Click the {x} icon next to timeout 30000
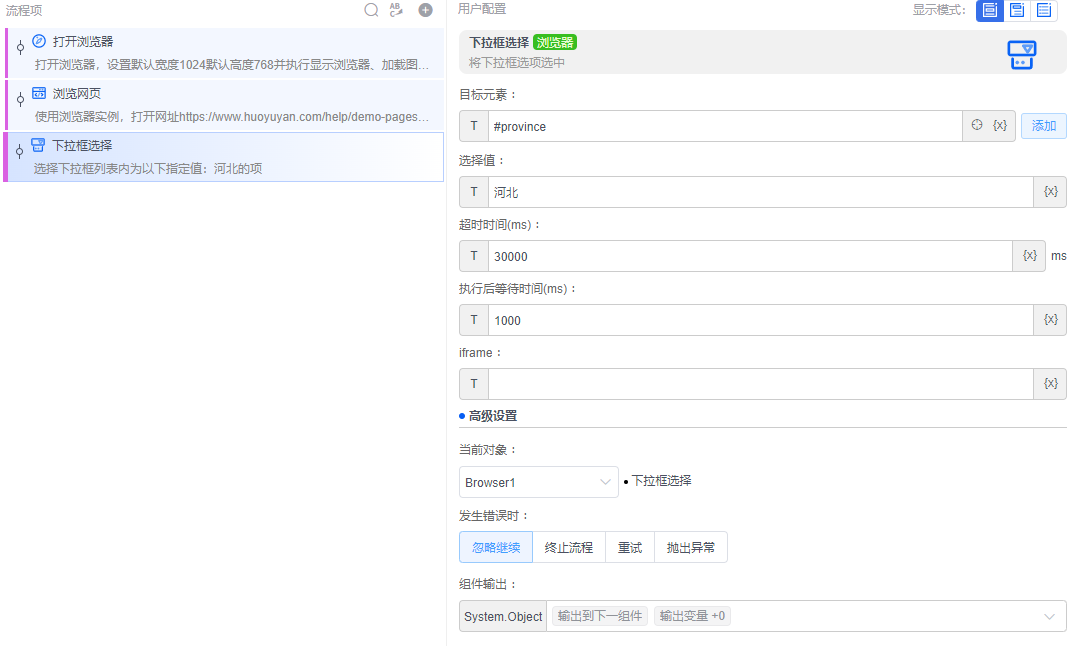This screenshot has width=1071, height=646. [x=1029, y=256]
